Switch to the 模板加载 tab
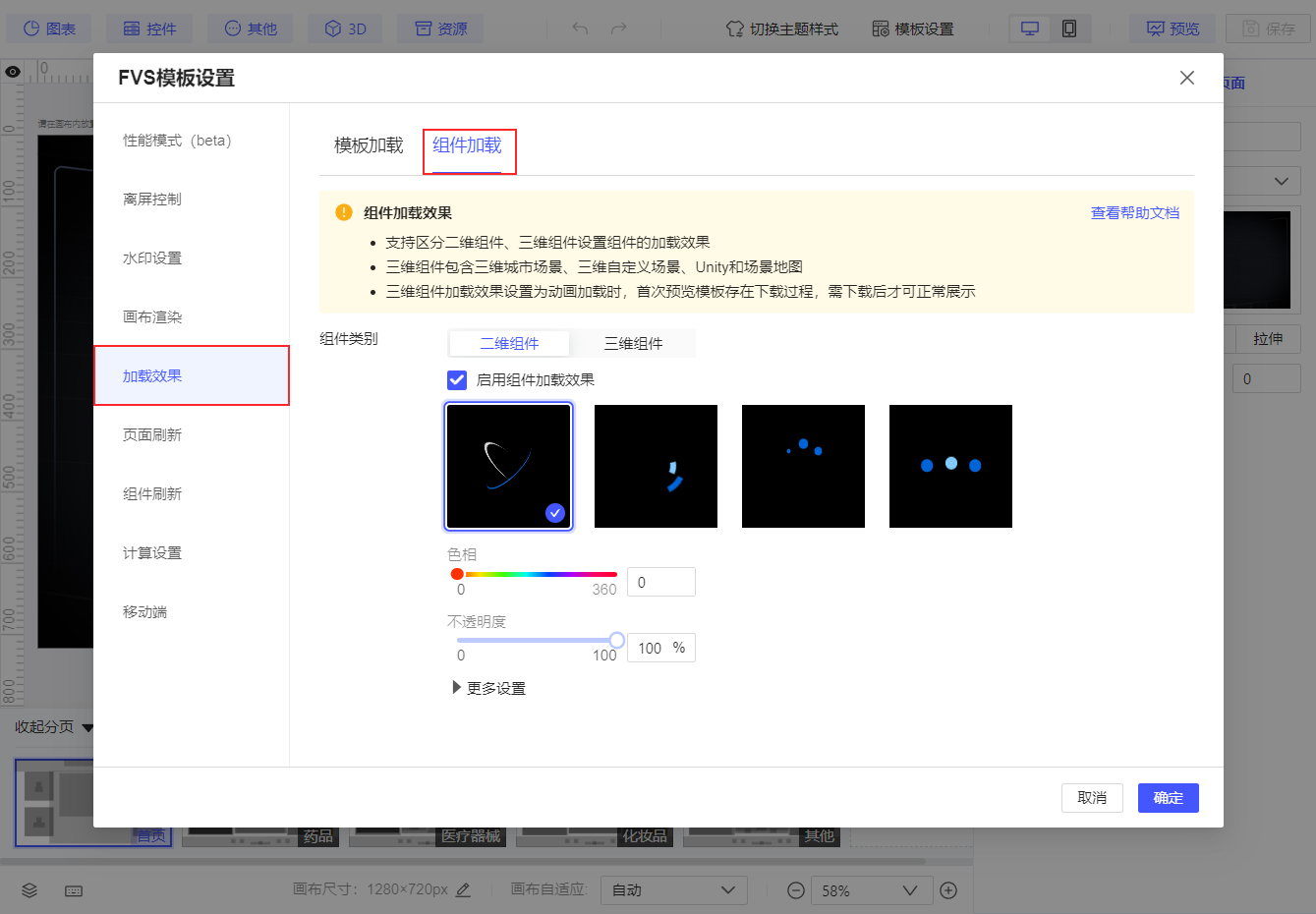The width and height of the screenshot is (1316, 914). [367, 143]
